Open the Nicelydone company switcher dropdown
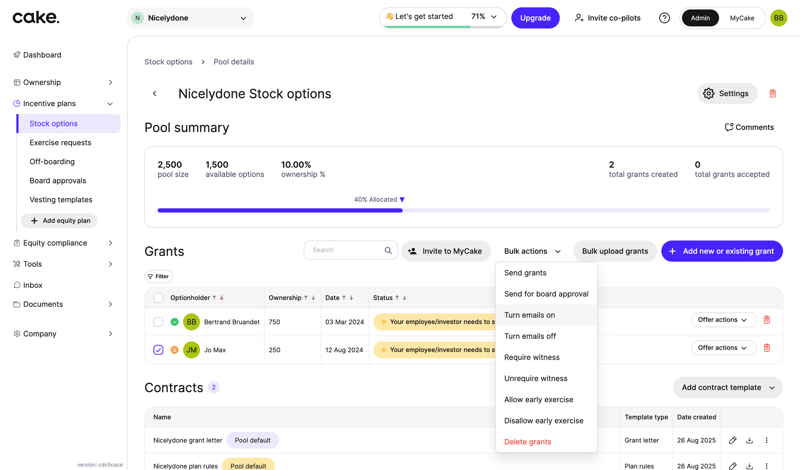 click(191, 18)
